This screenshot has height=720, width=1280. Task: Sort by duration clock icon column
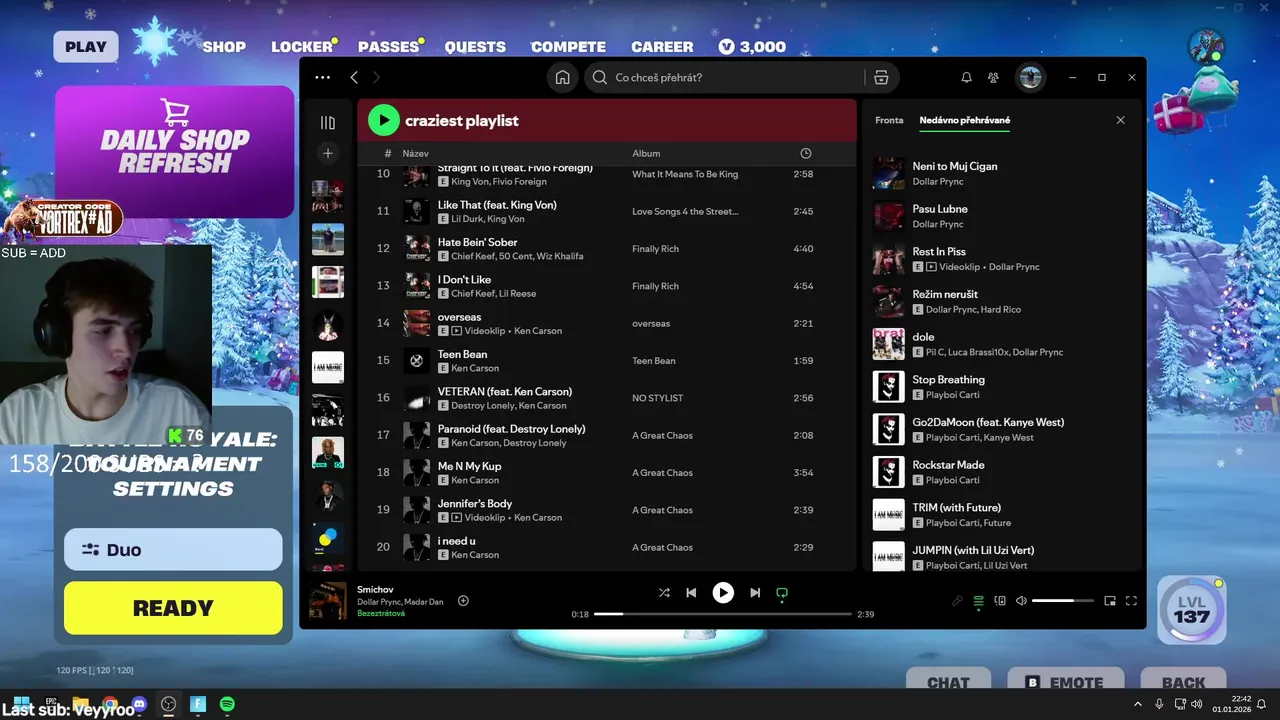click(806, 153)
